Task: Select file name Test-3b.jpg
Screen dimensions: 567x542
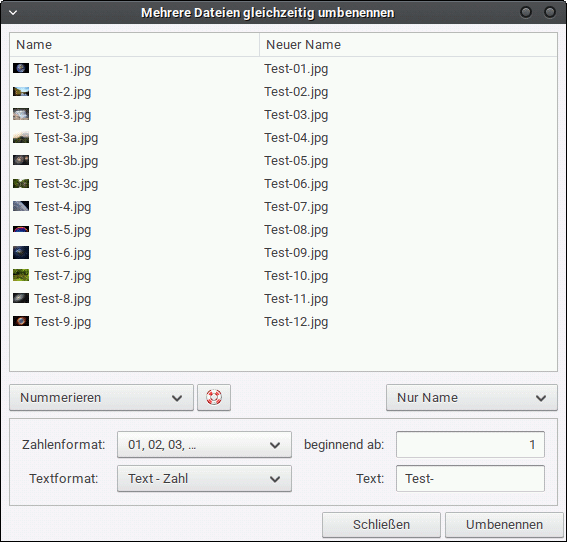Action: [x=66, y=161]
